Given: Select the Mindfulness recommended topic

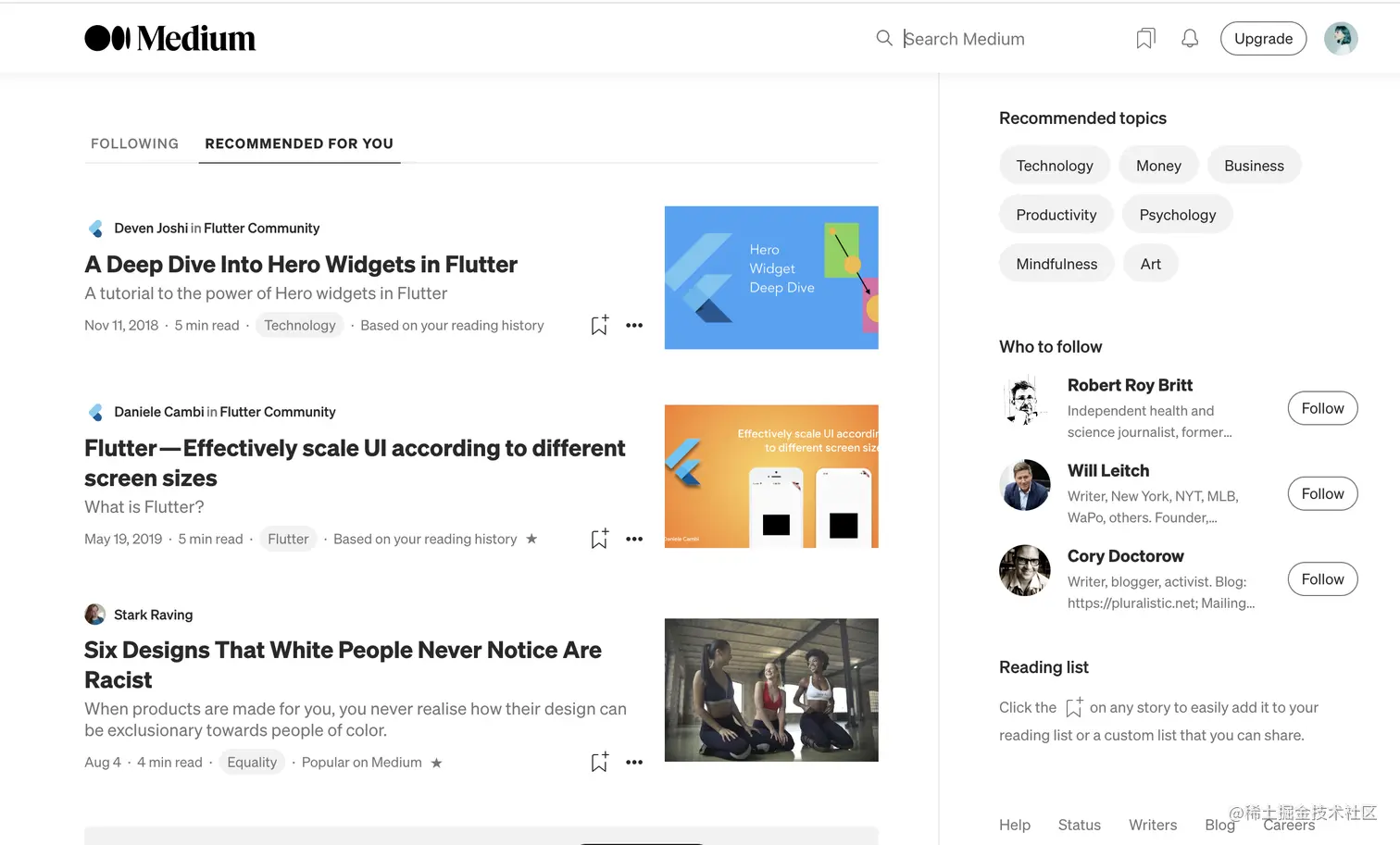Looking at the screenshot, I should tap(1056, 264).
